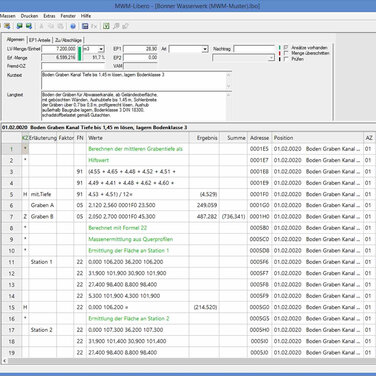Click the Nachtrag input field
376x376 pixels.
[254, 49]
